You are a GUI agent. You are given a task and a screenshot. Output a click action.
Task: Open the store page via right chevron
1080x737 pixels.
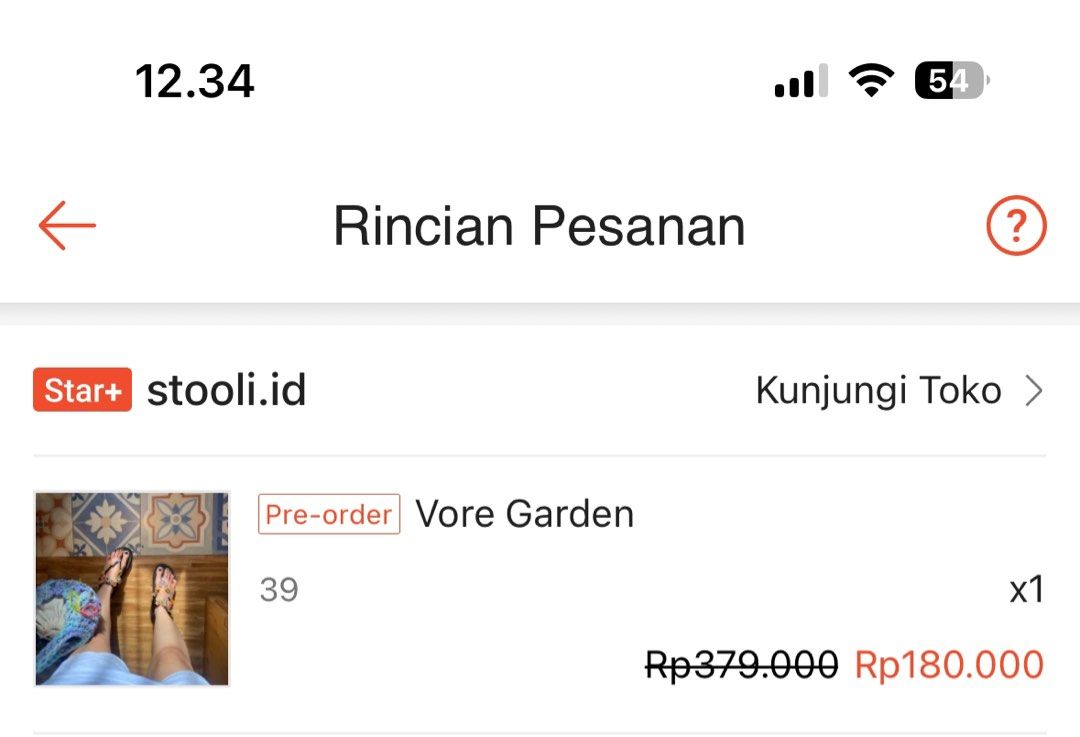click(x=1032, y=390)
